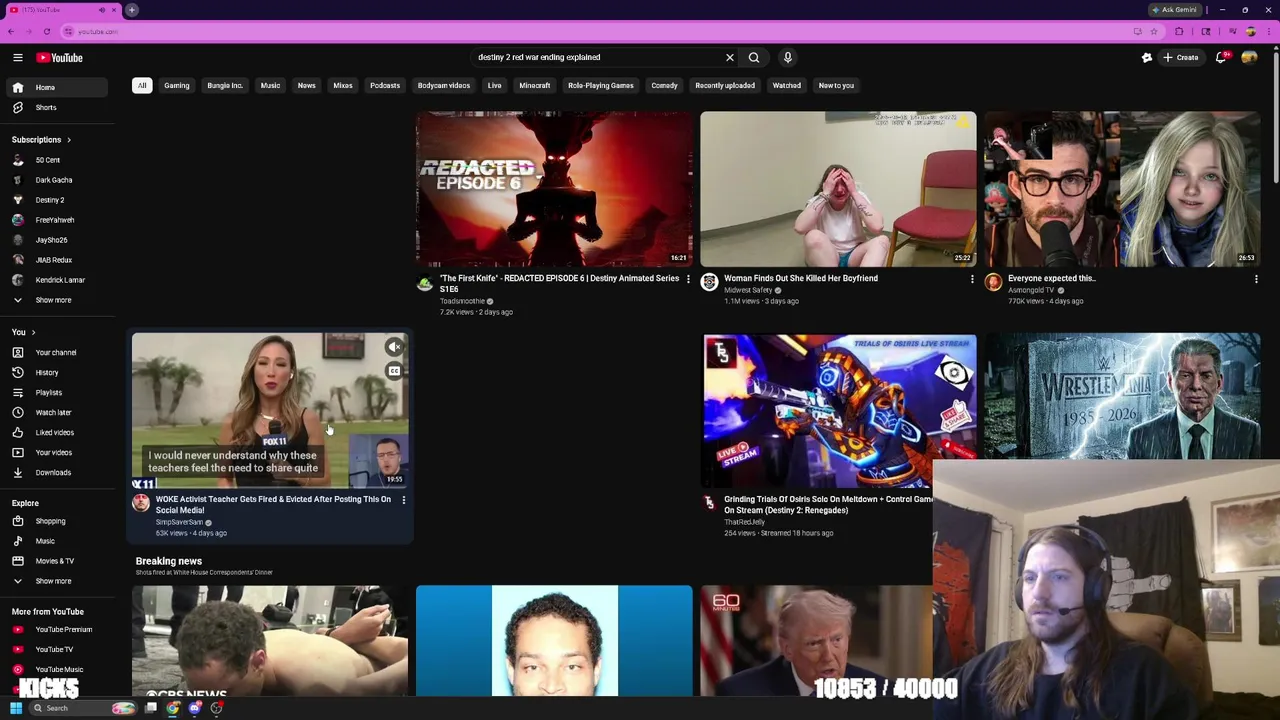
Task: Select the Recently uploaded filter chip
Action: tap(725, 86)
